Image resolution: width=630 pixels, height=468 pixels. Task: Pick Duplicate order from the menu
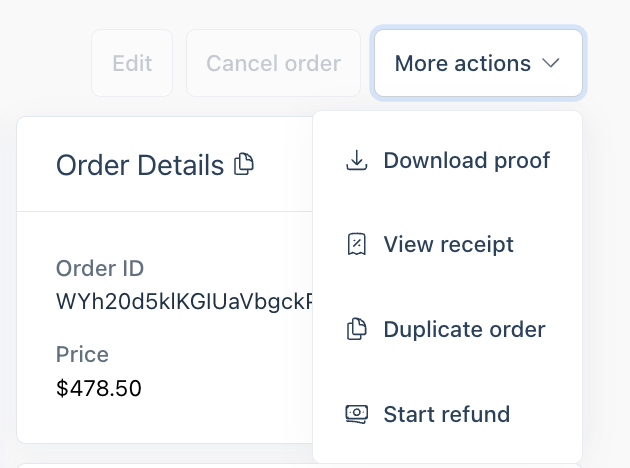click(x=464, y=329)
